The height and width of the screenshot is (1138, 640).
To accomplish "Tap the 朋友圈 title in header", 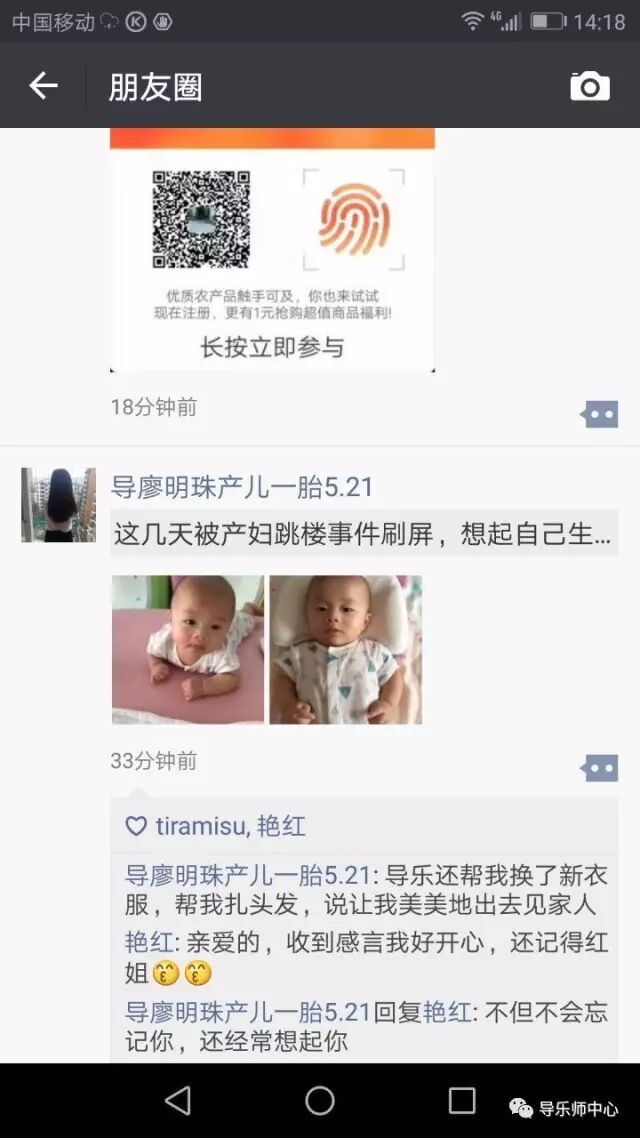I will pos(155,87).
